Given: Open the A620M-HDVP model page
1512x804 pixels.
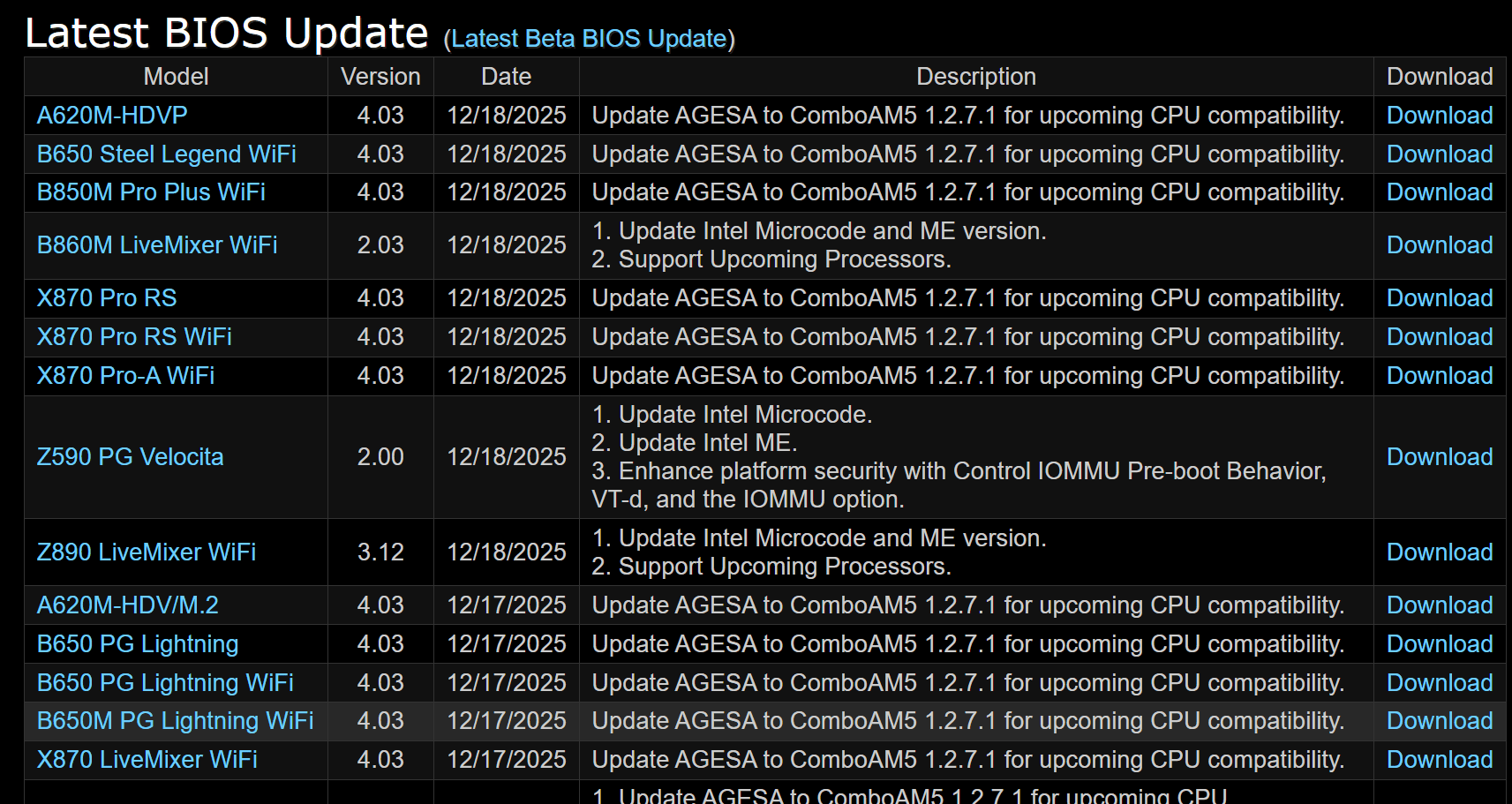Looking at the screenshot, I should [x=112, y=116].
